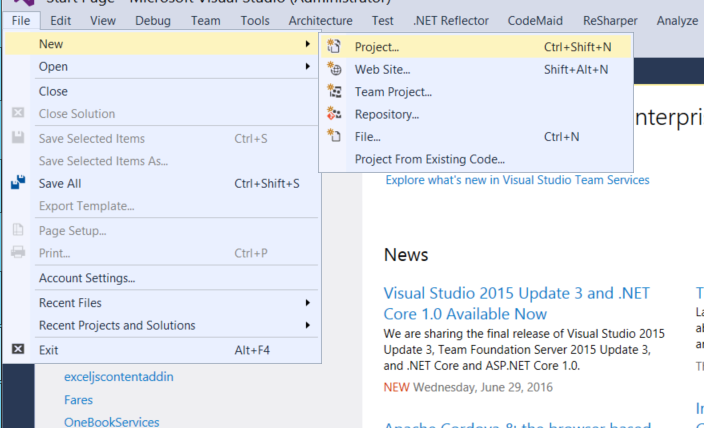Open the Tools menu

[x=255, y=21]
